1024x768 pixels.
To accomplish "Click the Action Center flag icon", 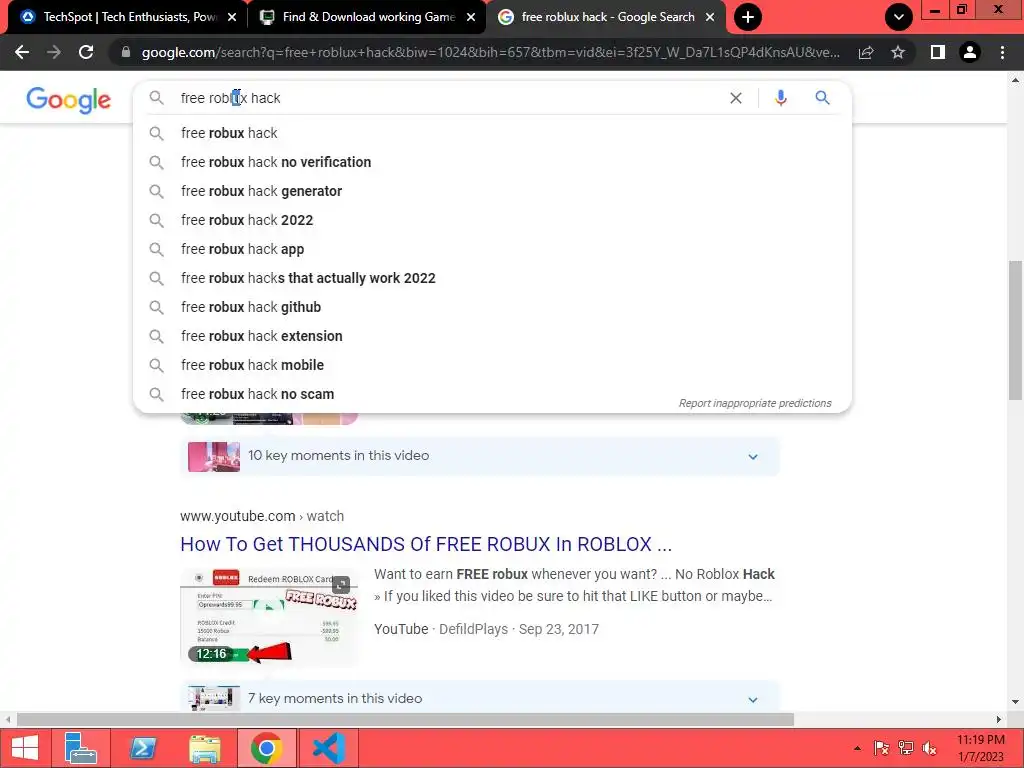I will [x=881, y=748].
